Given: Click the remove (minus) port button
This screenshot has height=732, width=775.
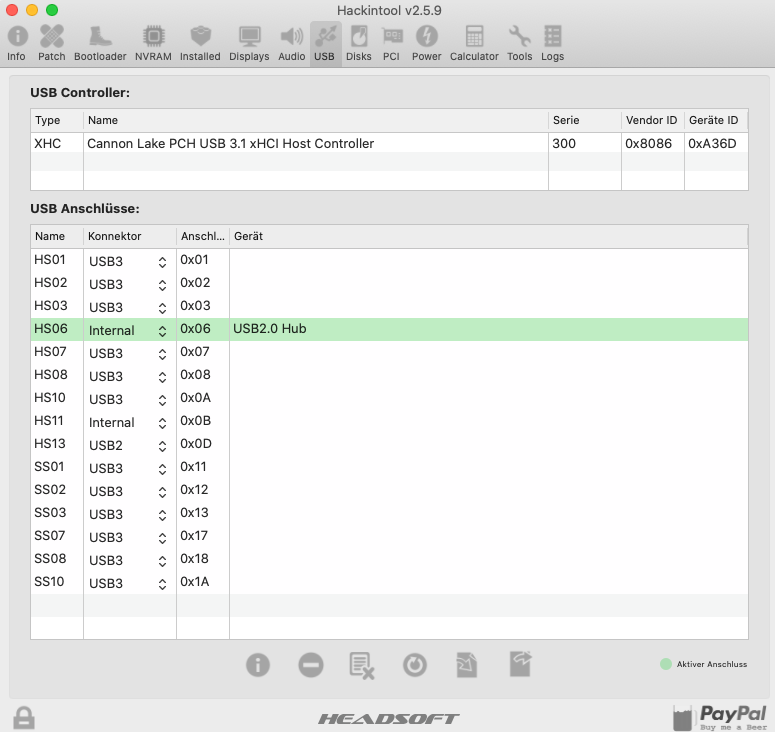Looking at the screenshot, I should (311, 665).
